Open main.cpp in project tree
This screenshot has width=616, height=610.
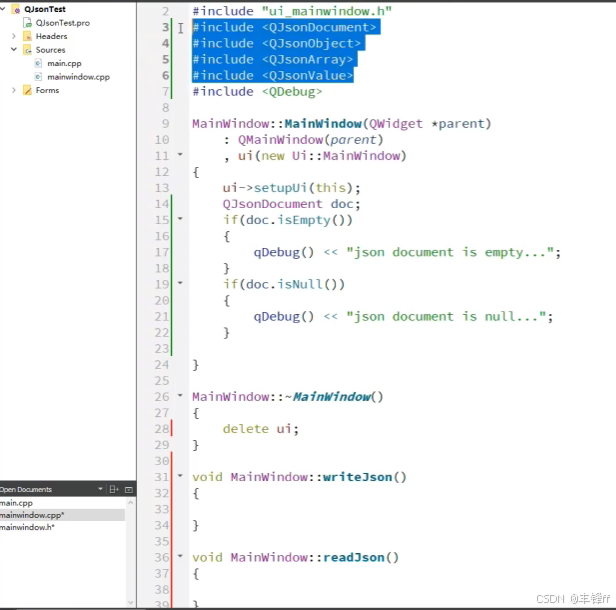click(64, 63)
